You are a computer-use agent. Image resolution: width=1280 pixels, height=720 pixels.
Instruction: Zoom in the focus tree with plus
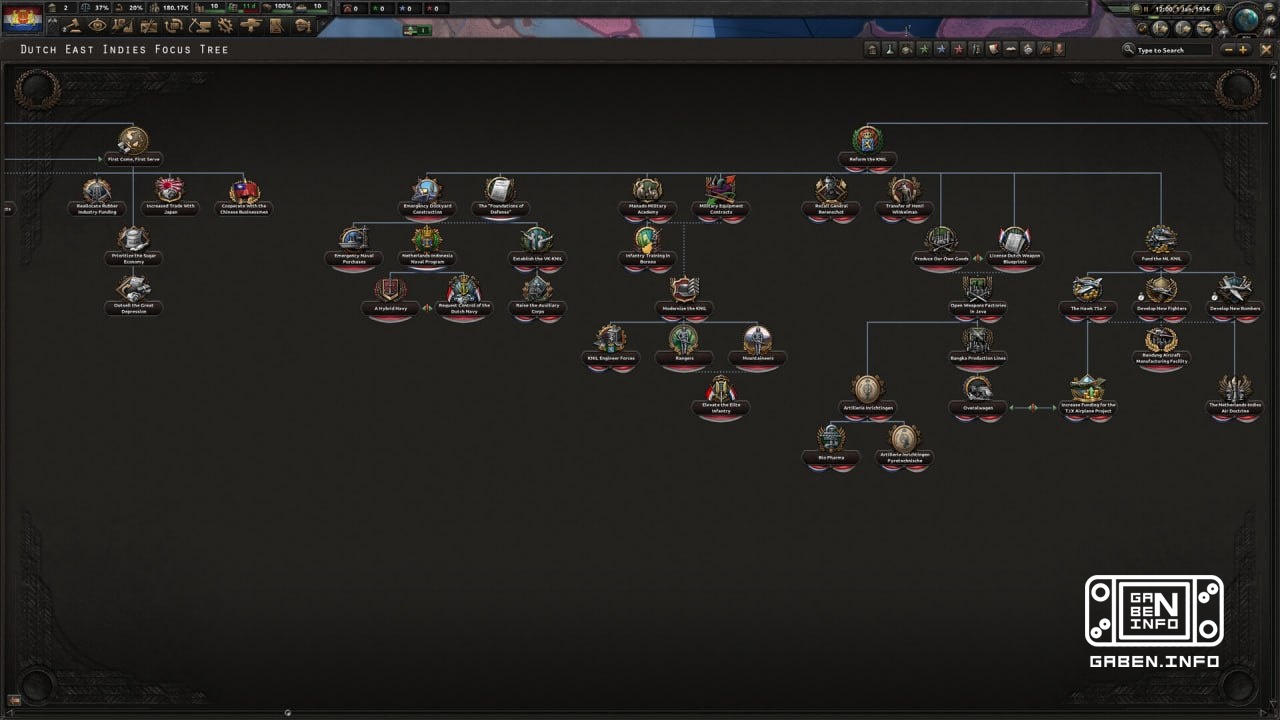tap(1243, 50)
